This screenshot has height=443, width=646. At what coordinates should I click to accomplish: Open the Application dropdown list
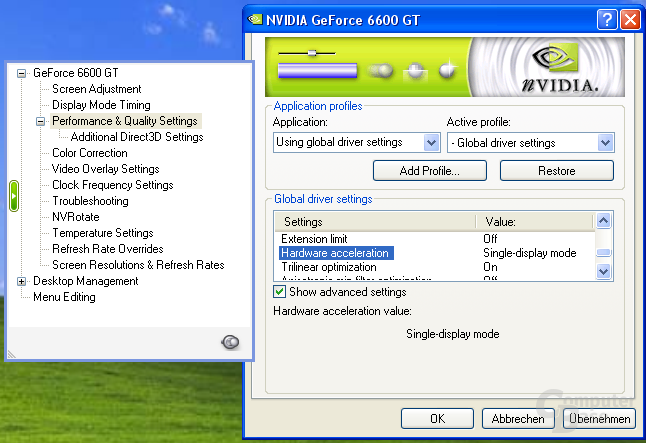[x=431, y=143]
